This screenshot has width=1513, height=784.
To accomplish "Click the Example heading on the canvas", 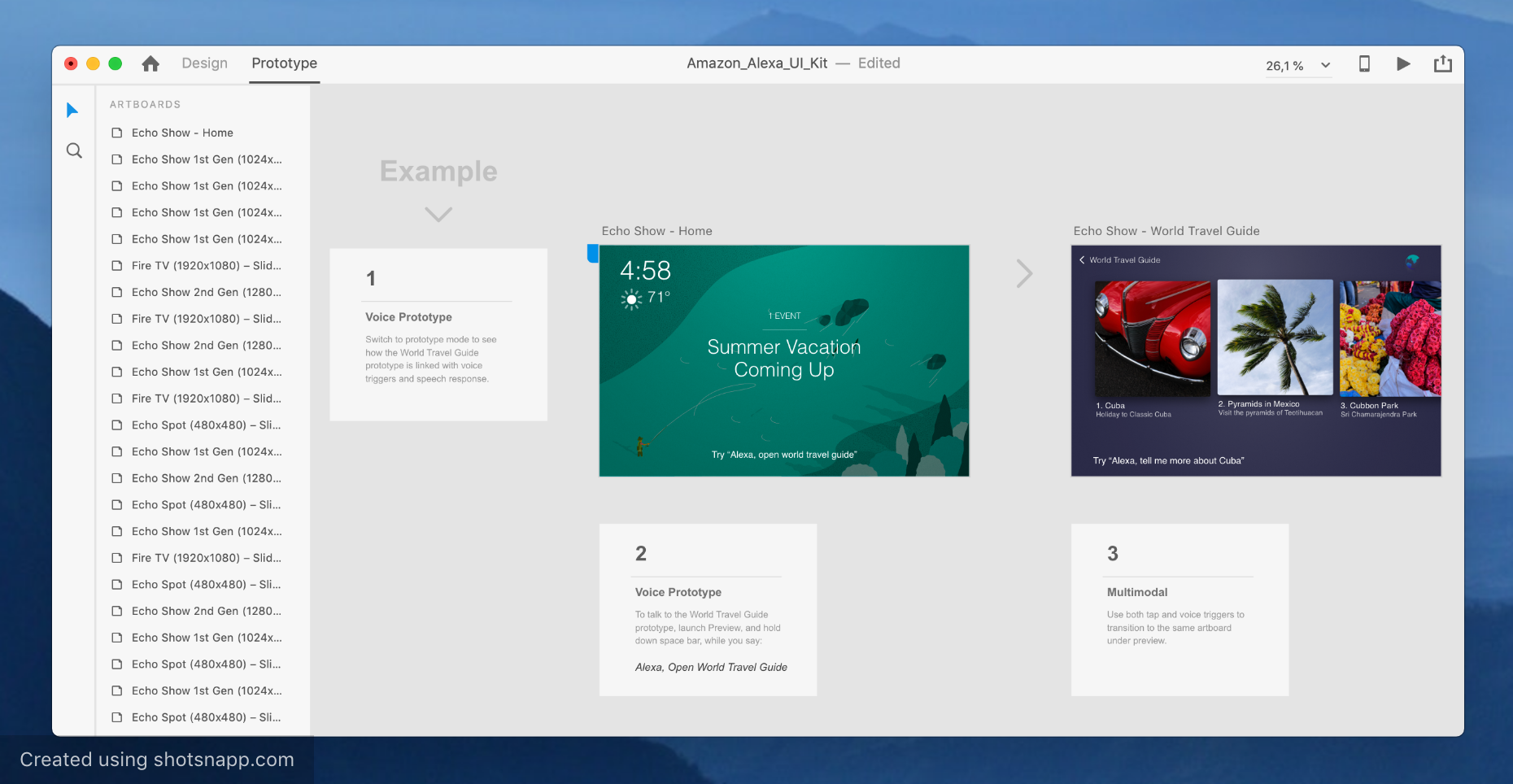I will click(438, 171).
